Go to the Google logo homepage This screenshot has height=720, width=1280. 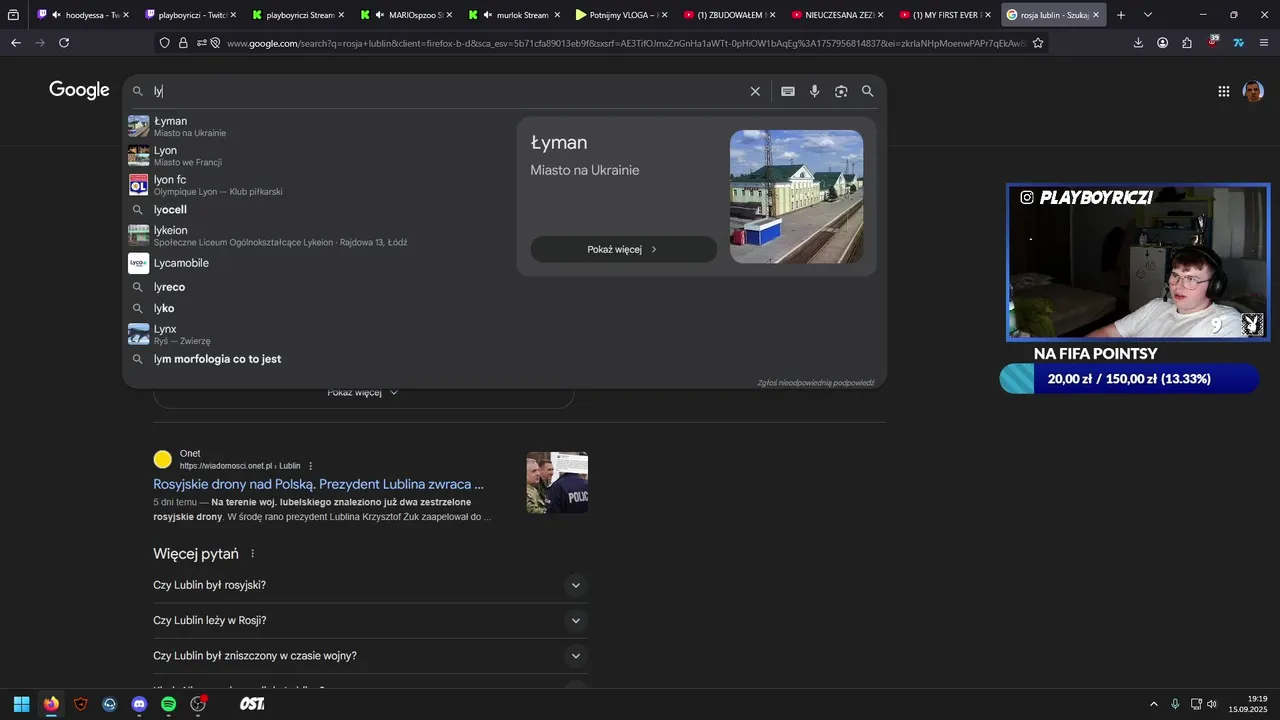(79, 90)
